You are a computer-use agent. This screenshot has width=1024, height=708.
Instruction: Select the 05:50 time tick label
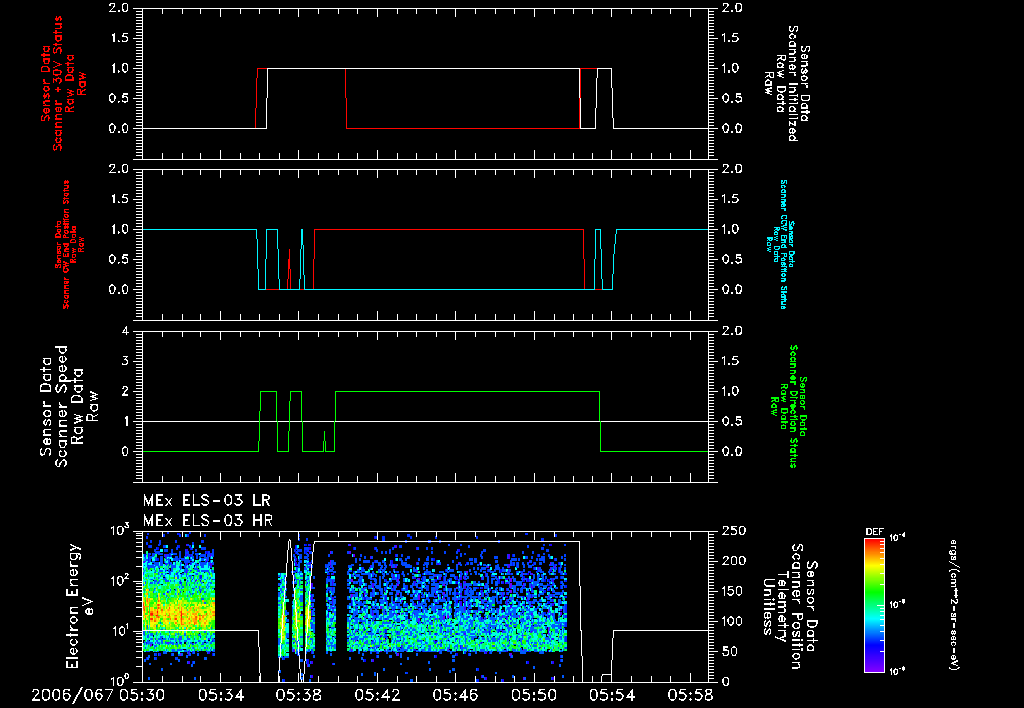point(535,696)
